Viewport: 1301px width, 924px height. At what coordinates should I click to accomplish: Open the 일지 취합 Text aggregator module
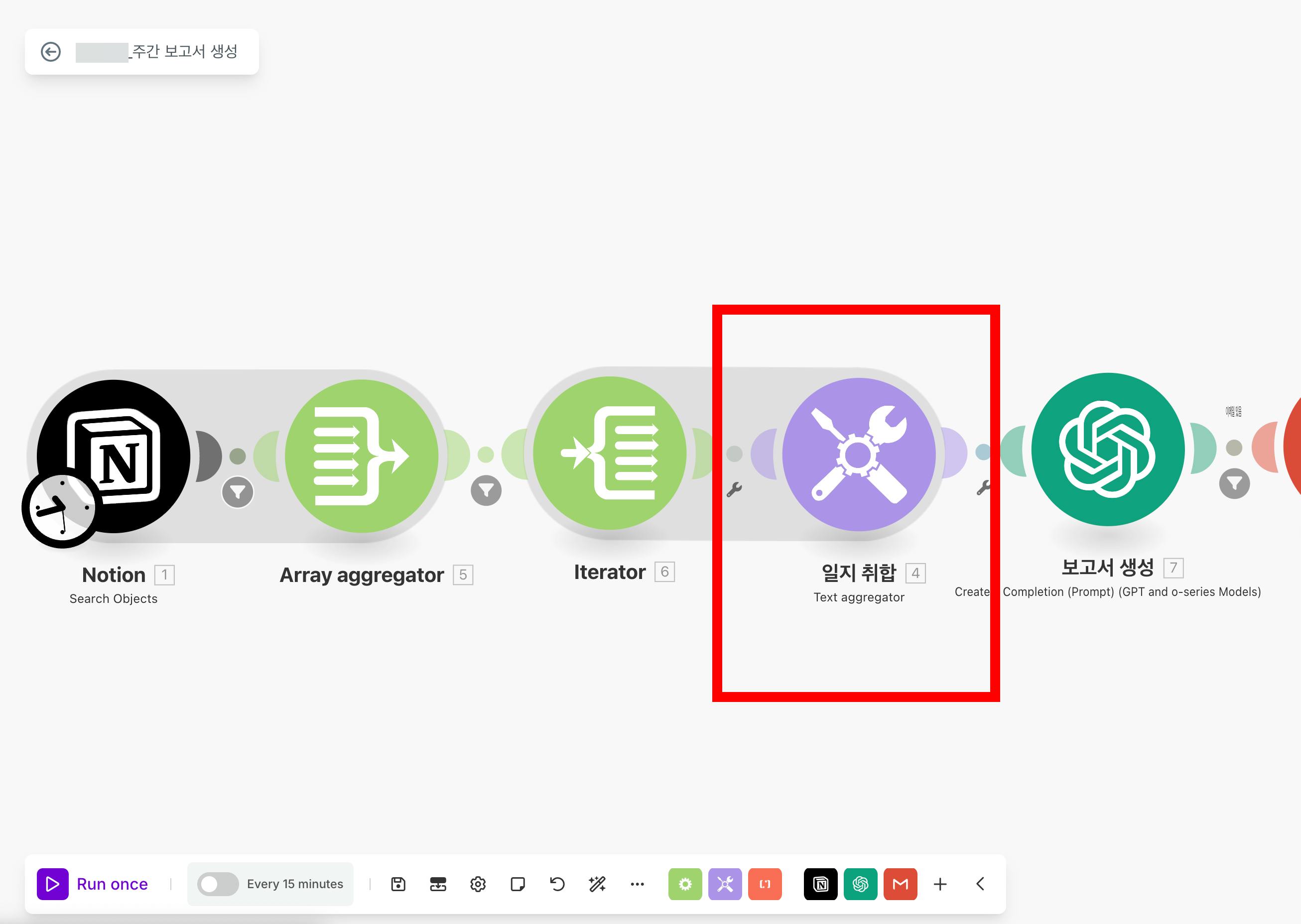859,454
